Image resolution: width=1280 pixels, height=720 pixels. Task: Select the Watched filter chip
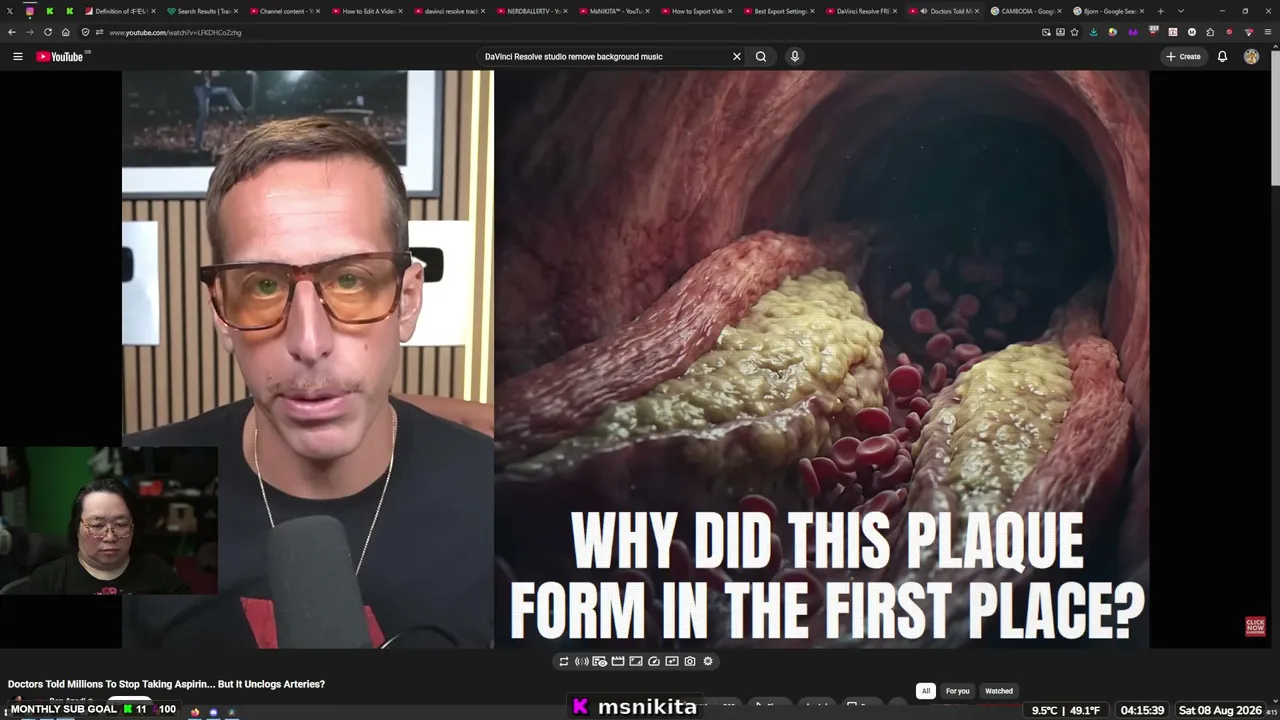999,691
